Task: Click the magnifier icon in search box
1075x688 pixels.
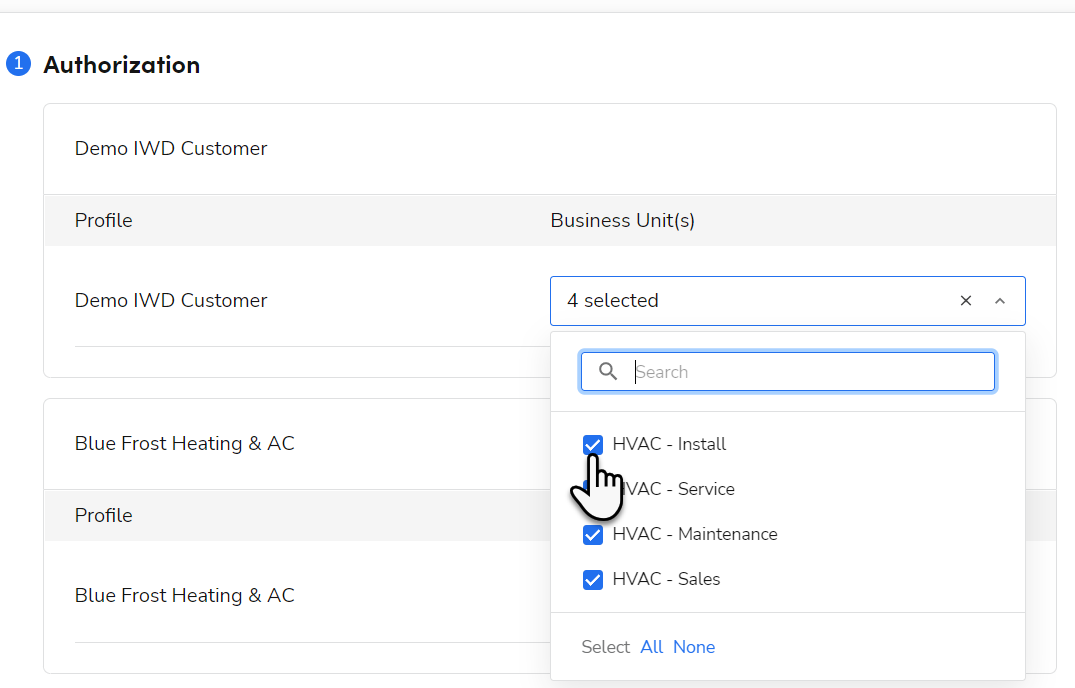Action: pyautogui.click(x=608, y=372)
